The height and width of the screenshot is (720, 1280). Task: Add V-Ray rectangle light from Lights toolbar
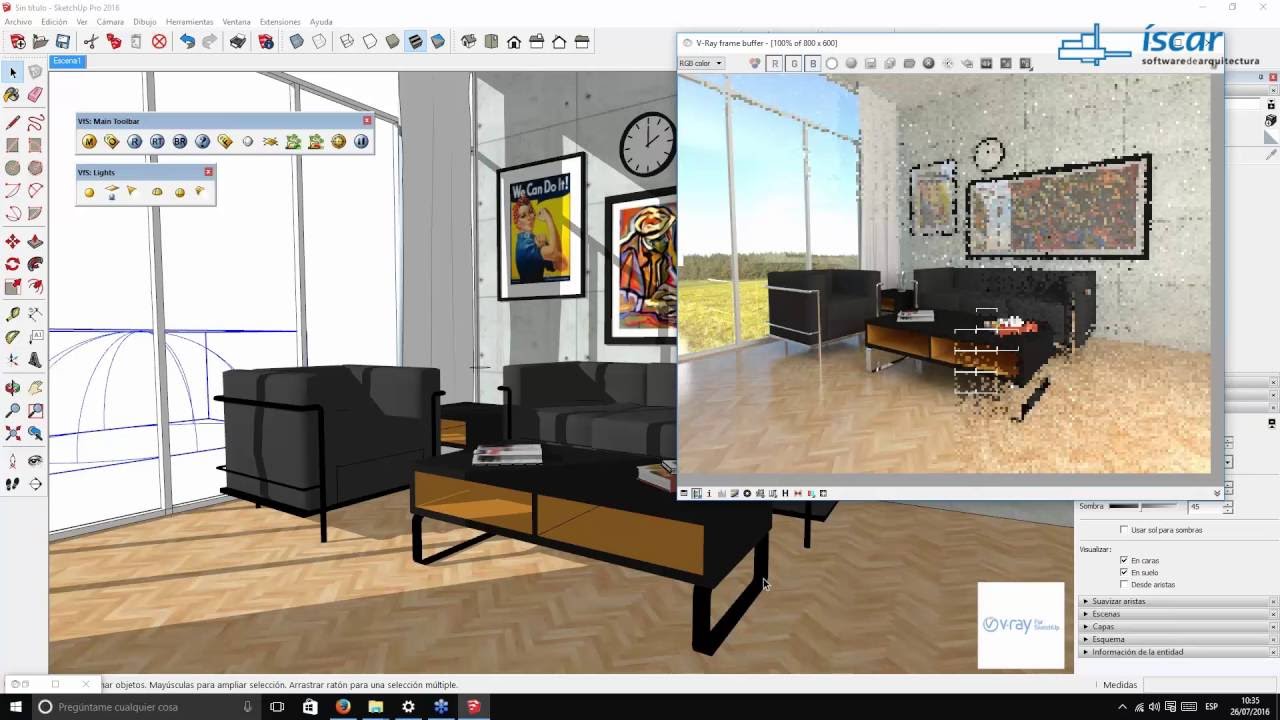[112, 192]
